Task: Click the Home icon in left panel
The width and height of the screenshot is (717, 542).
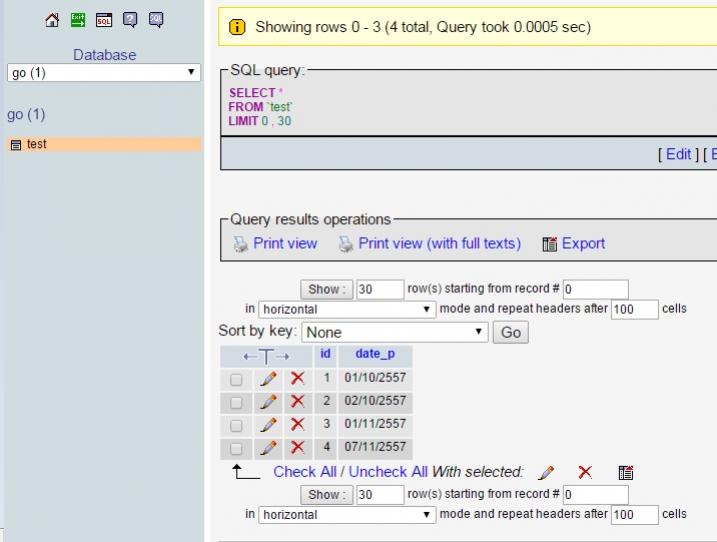Action: [53, 20]
